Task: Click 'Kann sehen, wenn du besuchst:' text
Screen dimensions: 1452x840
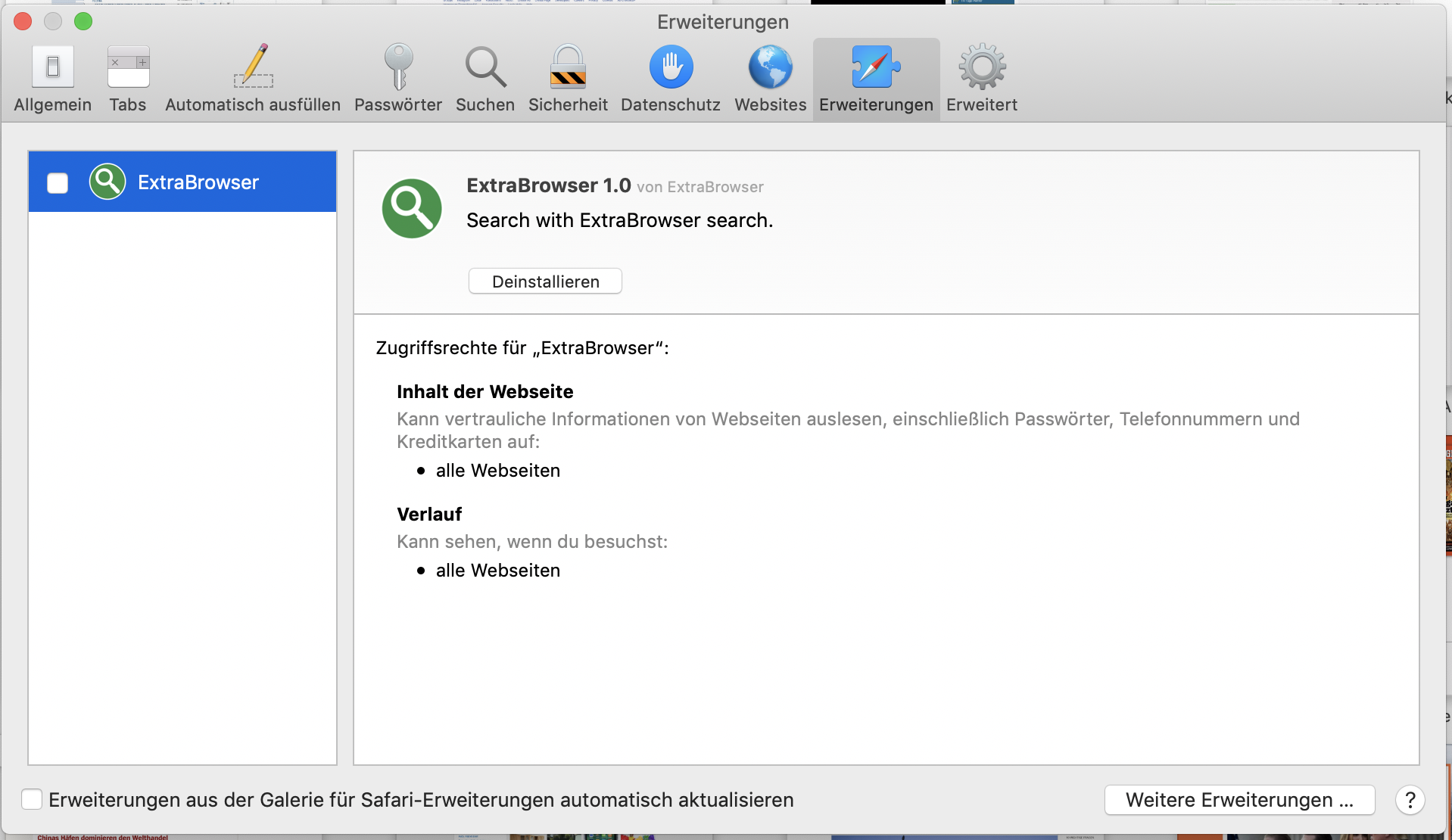Action: [532, 542]
